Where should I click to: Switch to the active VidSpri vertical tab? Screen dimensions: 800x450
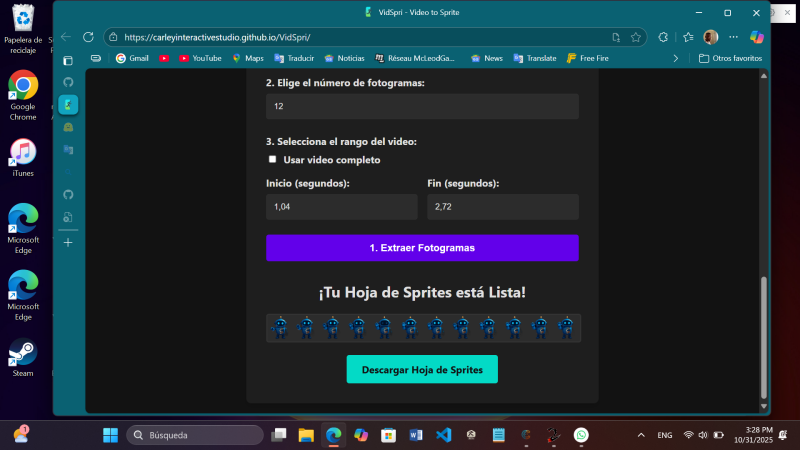[x=68, y=104]
